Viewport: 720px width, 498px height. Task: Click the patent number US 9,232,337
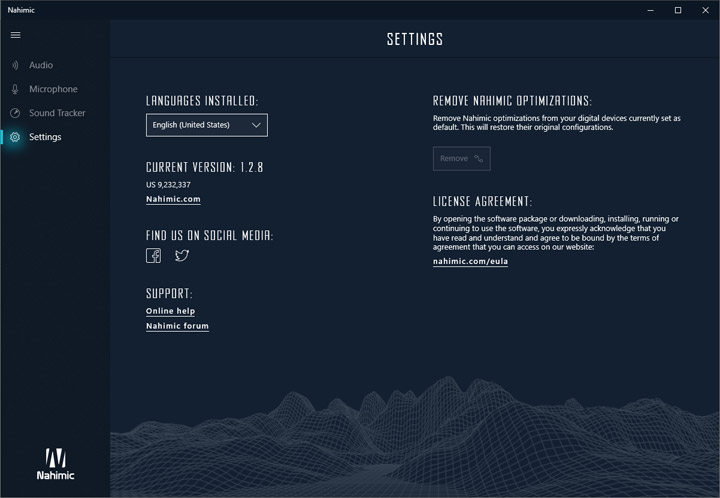(x=168, y=185)
